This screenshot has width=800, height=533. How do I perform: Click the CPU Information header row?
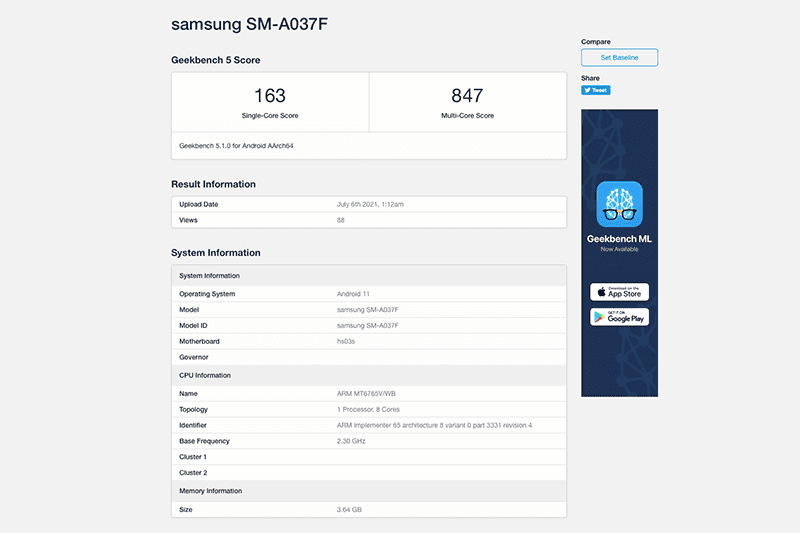point(369,375)
